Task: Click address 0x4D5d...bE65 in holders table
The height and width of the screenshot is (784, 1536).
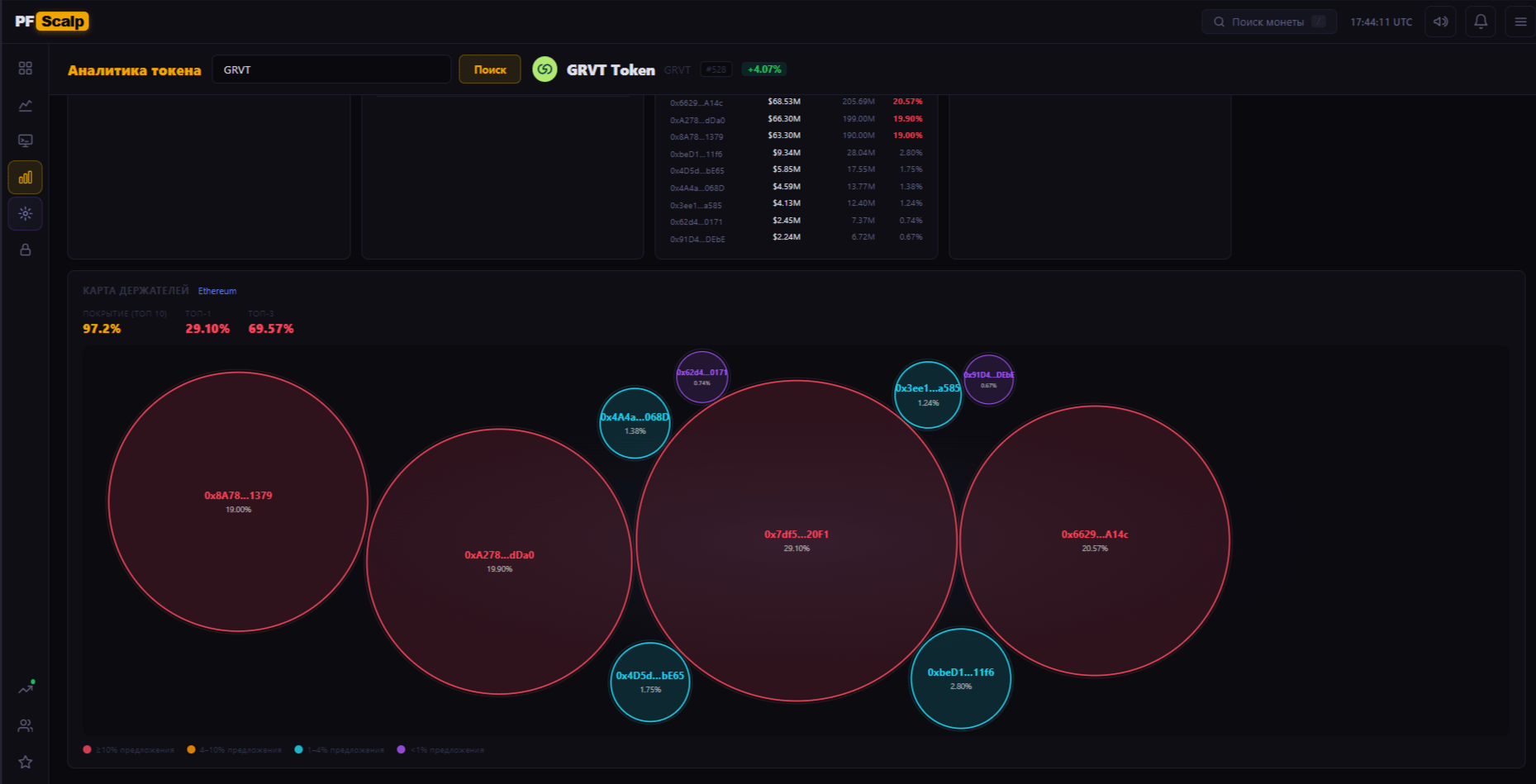Action: point(697,171)
